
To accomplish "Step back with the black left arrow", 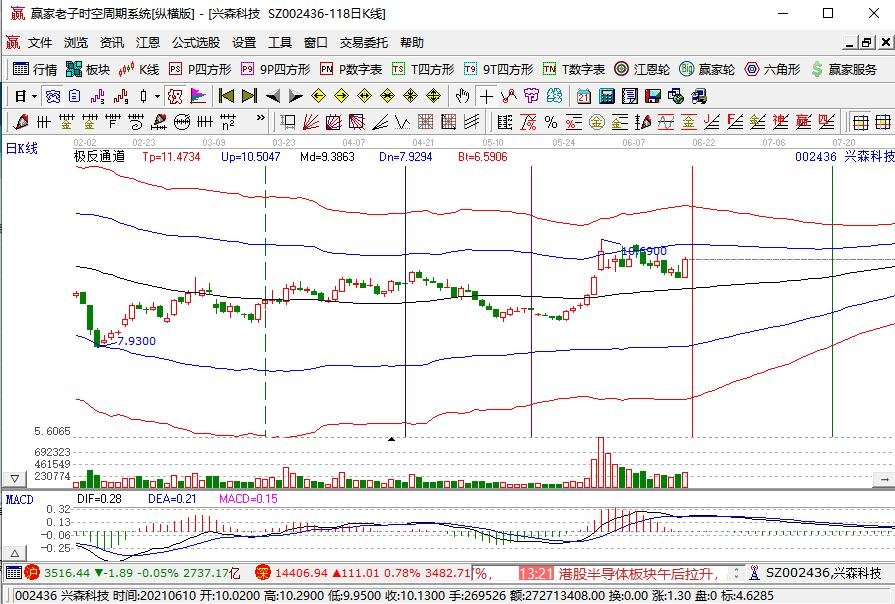I will tap(273, 96).
